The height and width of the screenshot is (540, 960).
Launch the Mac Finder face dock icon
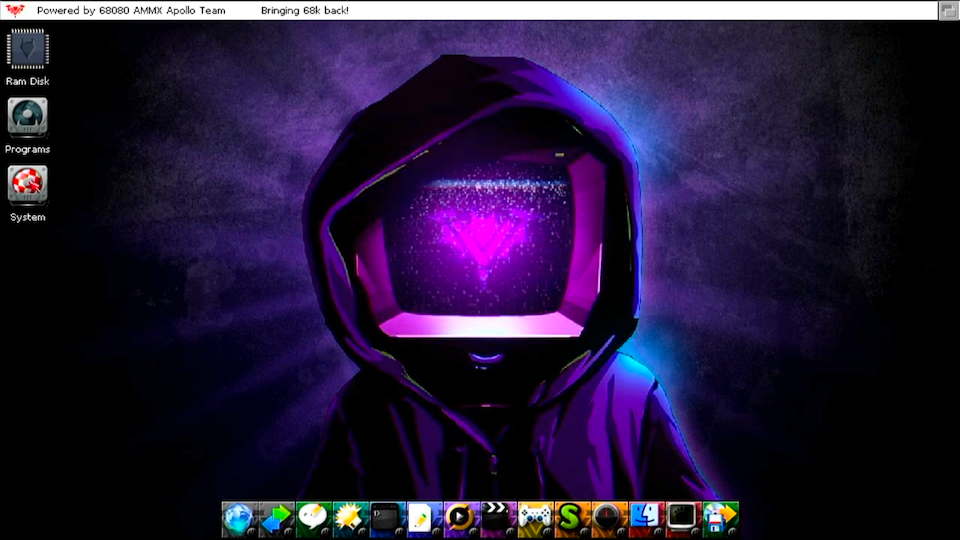pos(647,519)
